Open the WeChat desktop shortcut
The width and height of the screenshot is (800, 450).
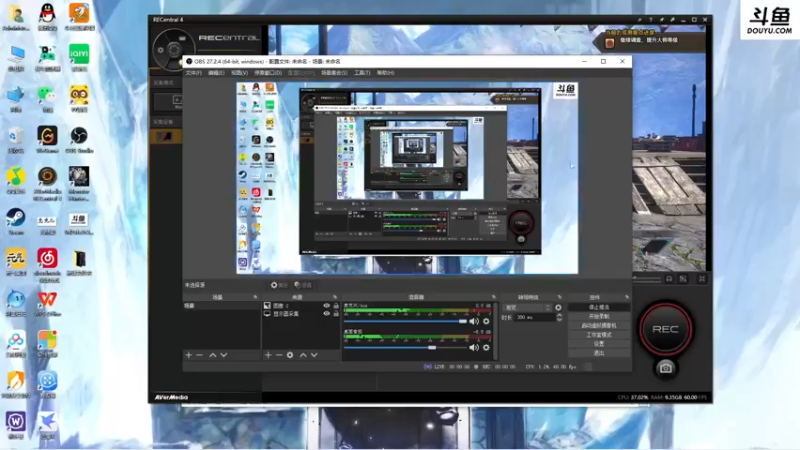pyautogui.click(x=47, y=98)
